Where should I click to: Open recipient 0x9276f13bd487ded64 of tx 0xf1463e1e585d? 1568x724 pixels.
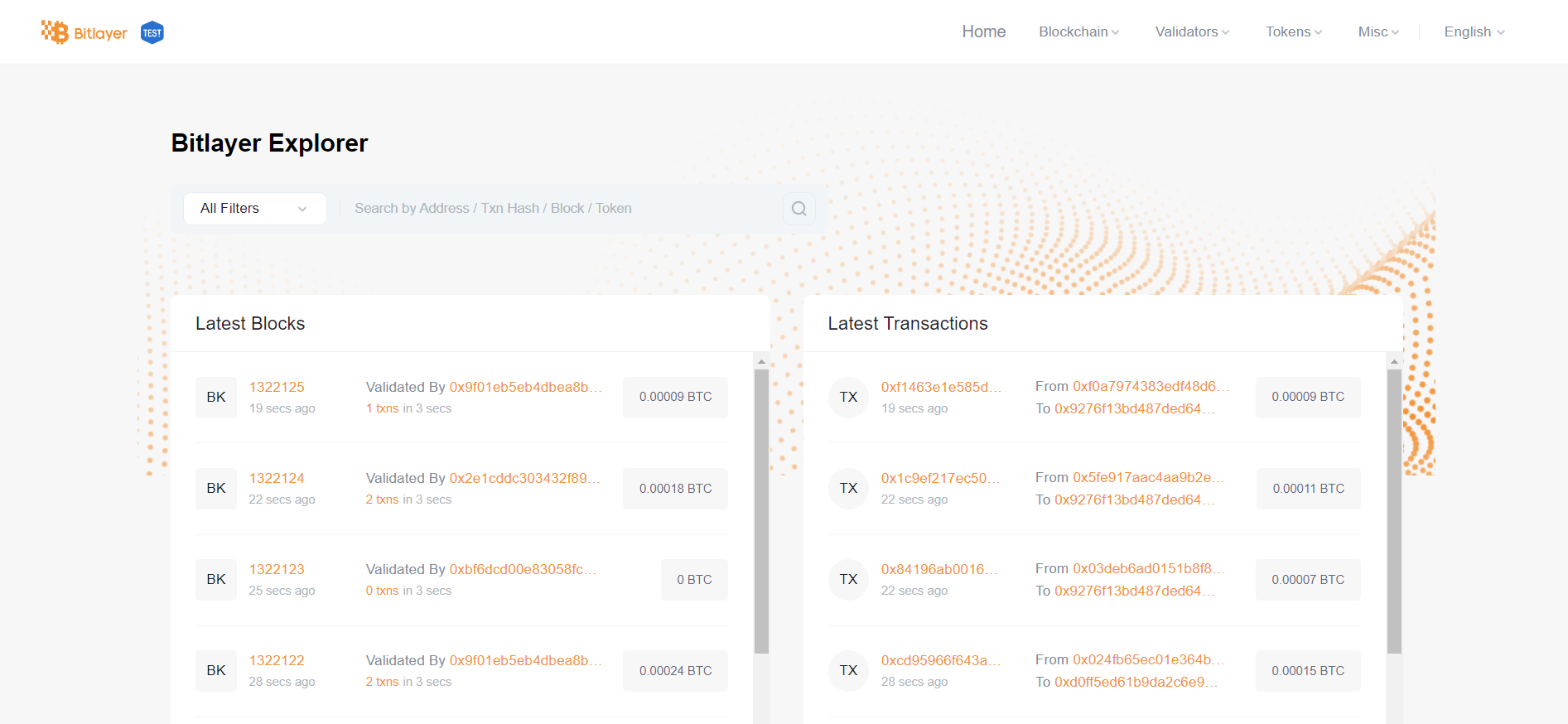(1135, 408)
